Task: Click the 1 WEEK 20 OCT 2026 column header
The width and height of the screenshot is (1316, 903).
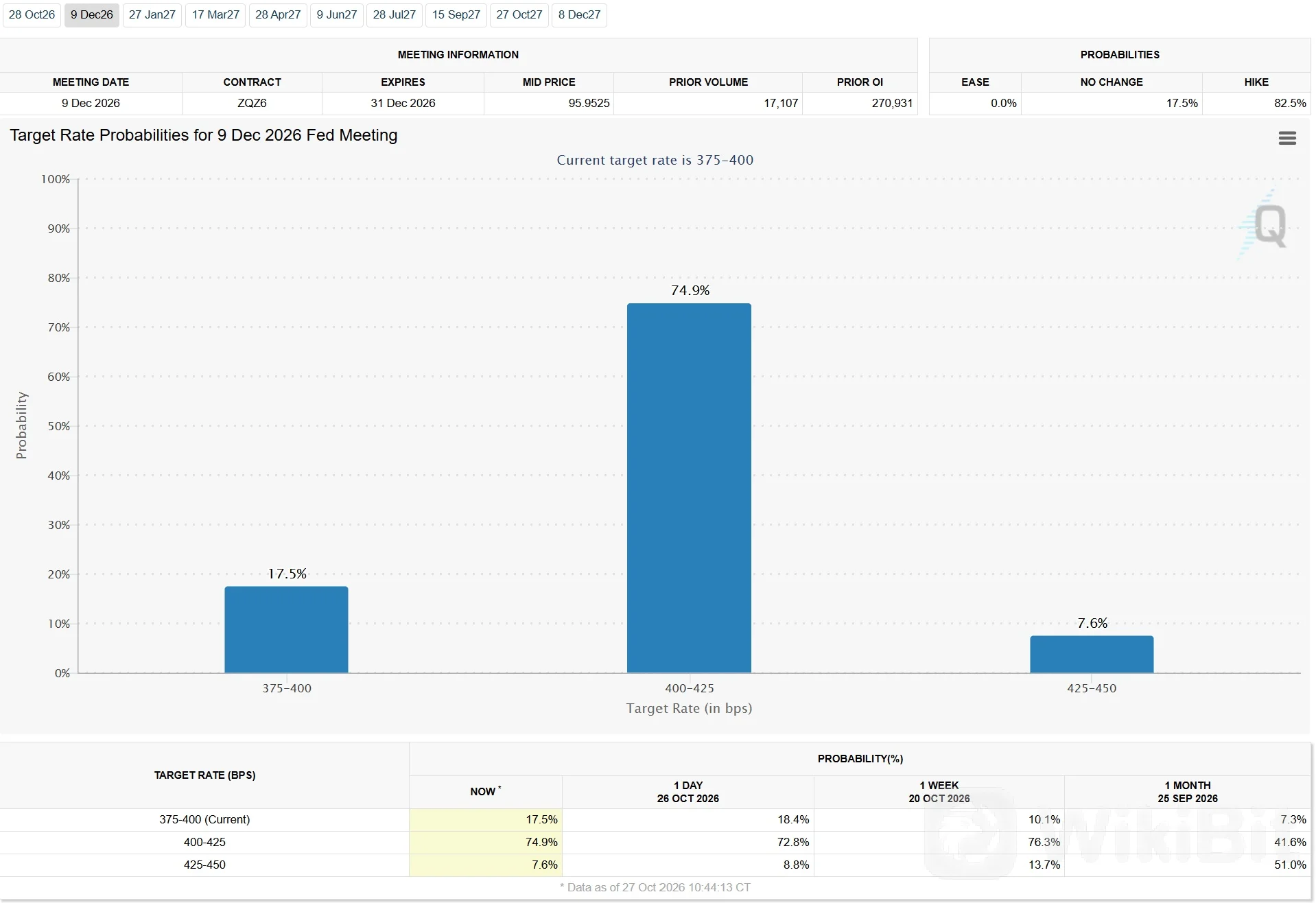Action: (x=939, y=792)
